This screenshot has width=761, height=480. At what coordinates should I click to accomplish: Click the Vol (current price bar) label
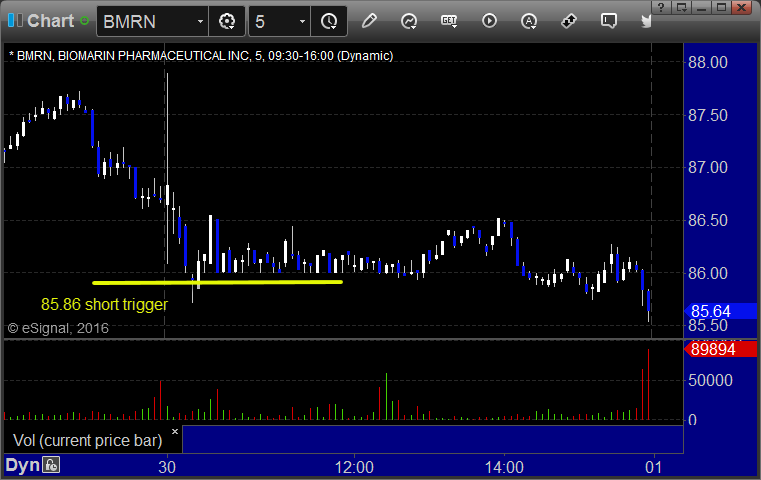point(87,440)
